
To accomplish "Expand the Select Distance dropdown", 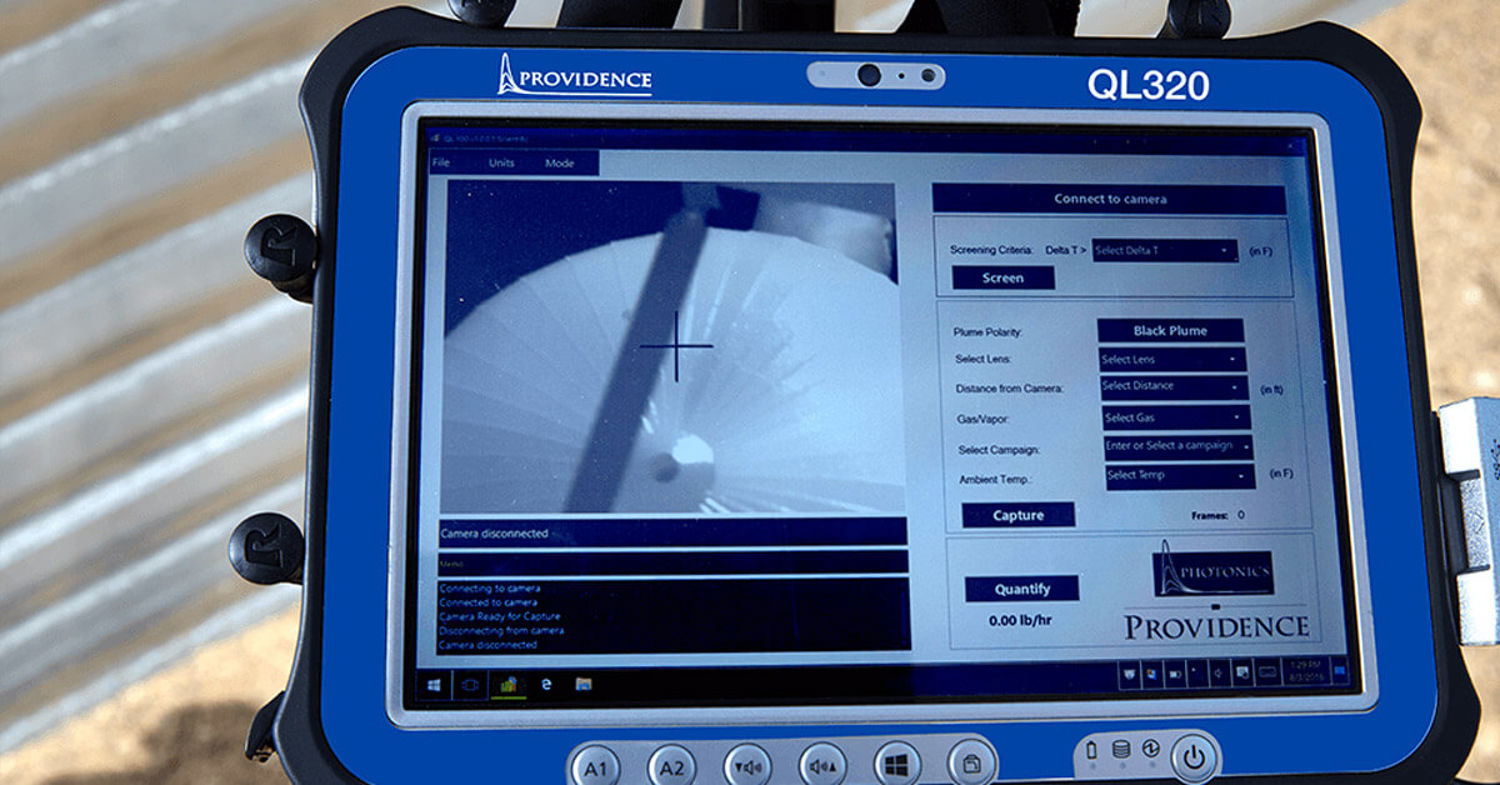I will [1174, 387].
